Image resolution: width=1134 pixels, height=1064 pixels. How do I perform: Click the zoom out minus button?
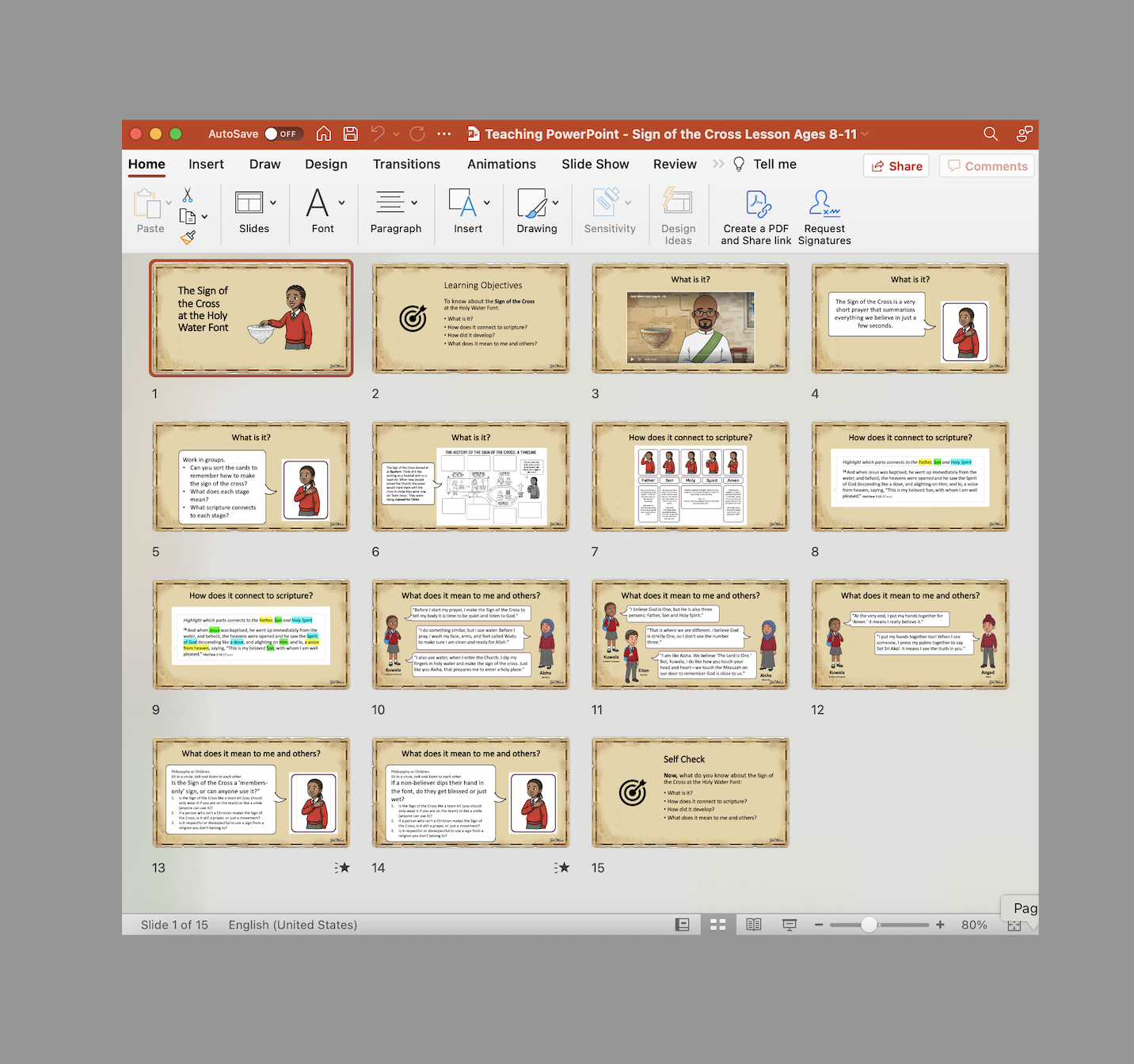coord(819,925)
